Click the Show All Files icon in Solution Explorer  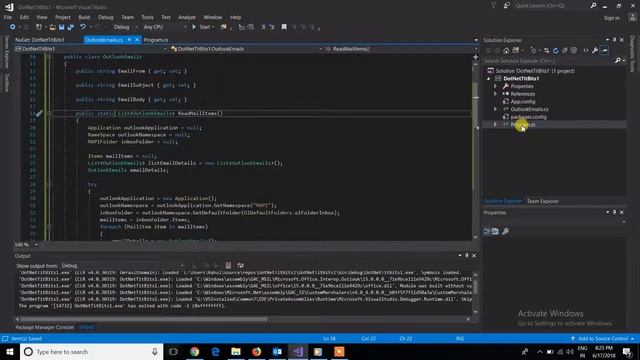(x=573, y=51)
